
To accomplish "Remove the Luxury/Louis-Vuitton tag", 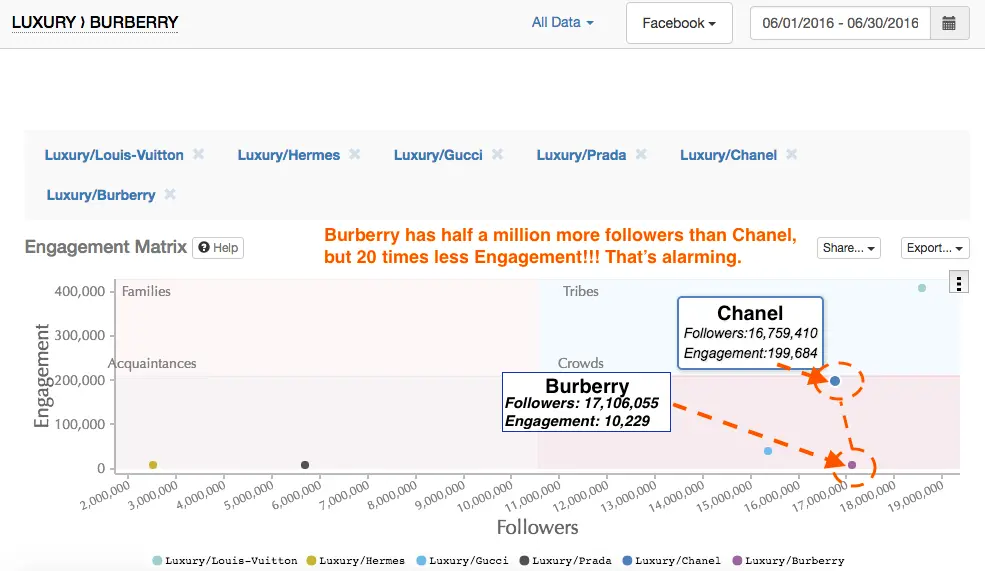I will (x=199, y=154).
